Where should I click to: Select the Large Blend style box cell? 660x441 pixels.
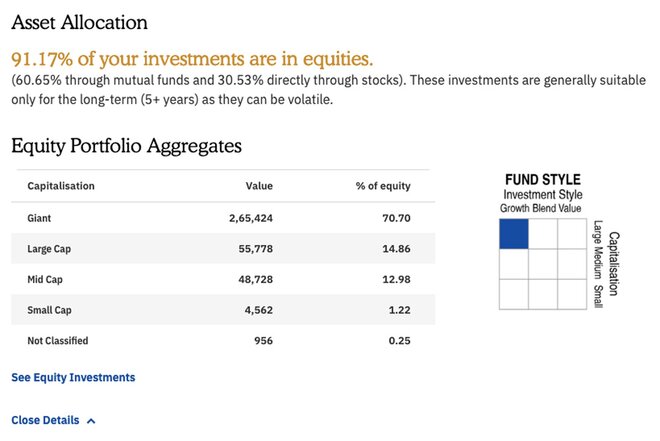click(543, 234)
